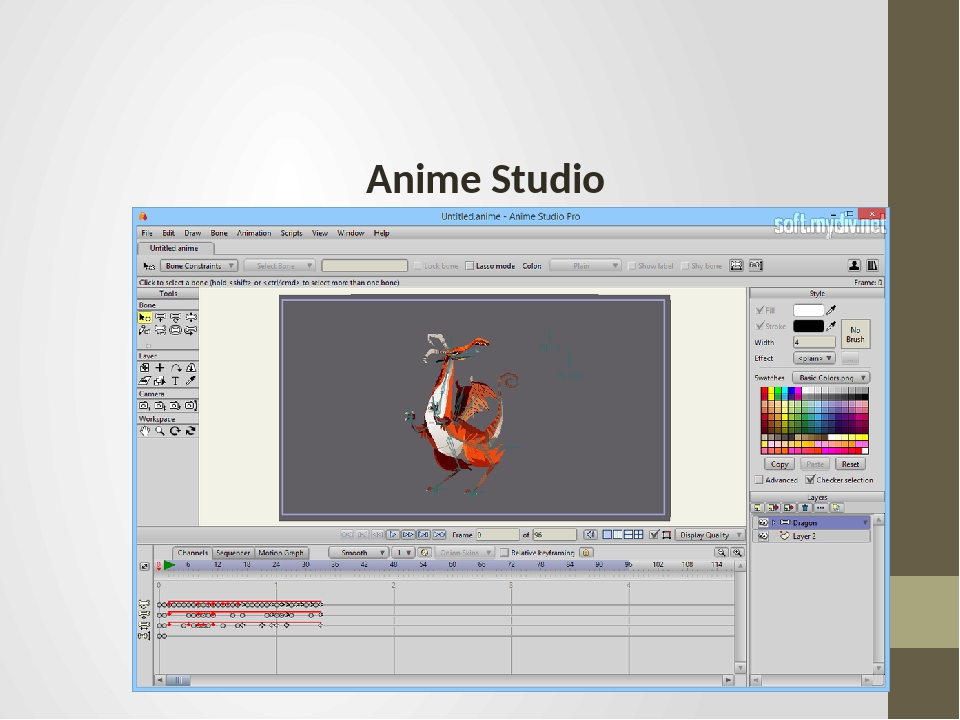Click the stroke Width input field
The width and height of the screenshot is (960, 720).
[x=814, y=342]
